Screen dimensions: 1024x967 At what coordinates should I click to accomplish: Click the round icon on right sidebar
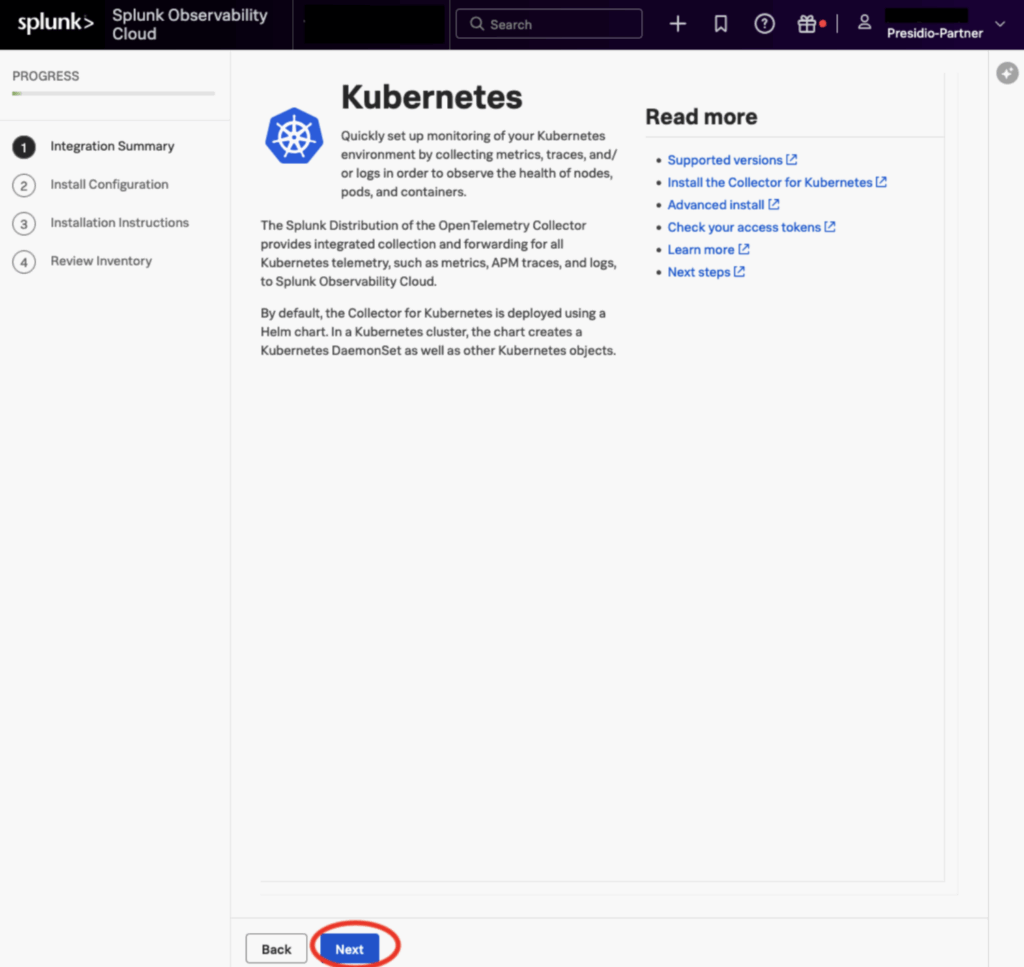[x=1008, y=73]
